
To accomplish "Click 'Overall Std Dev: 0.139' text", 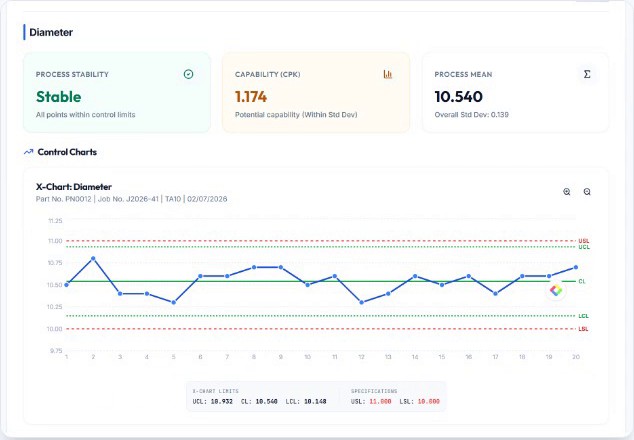I will 471,115.
